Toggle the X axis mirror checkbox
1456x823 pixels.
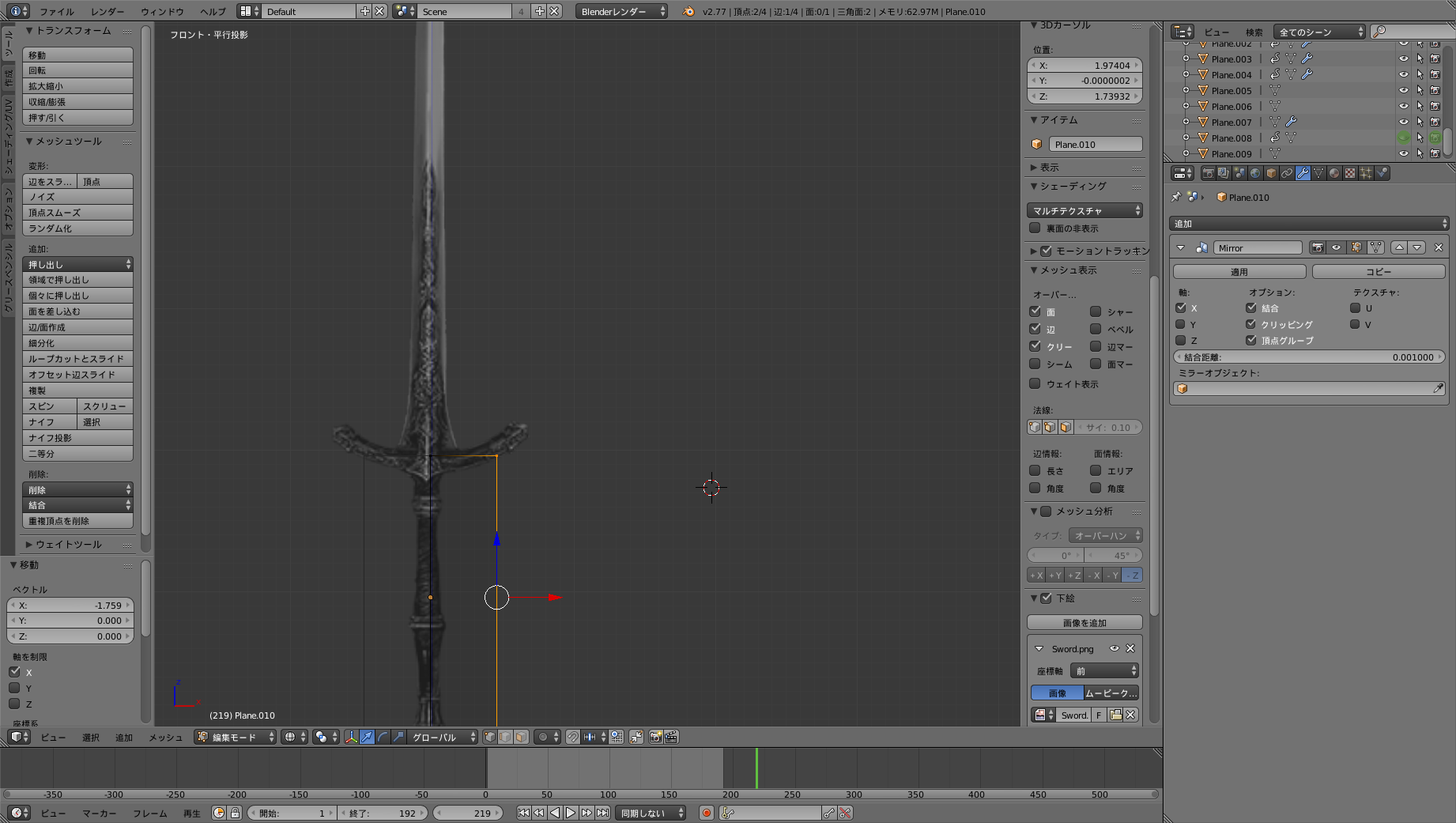1181,308
